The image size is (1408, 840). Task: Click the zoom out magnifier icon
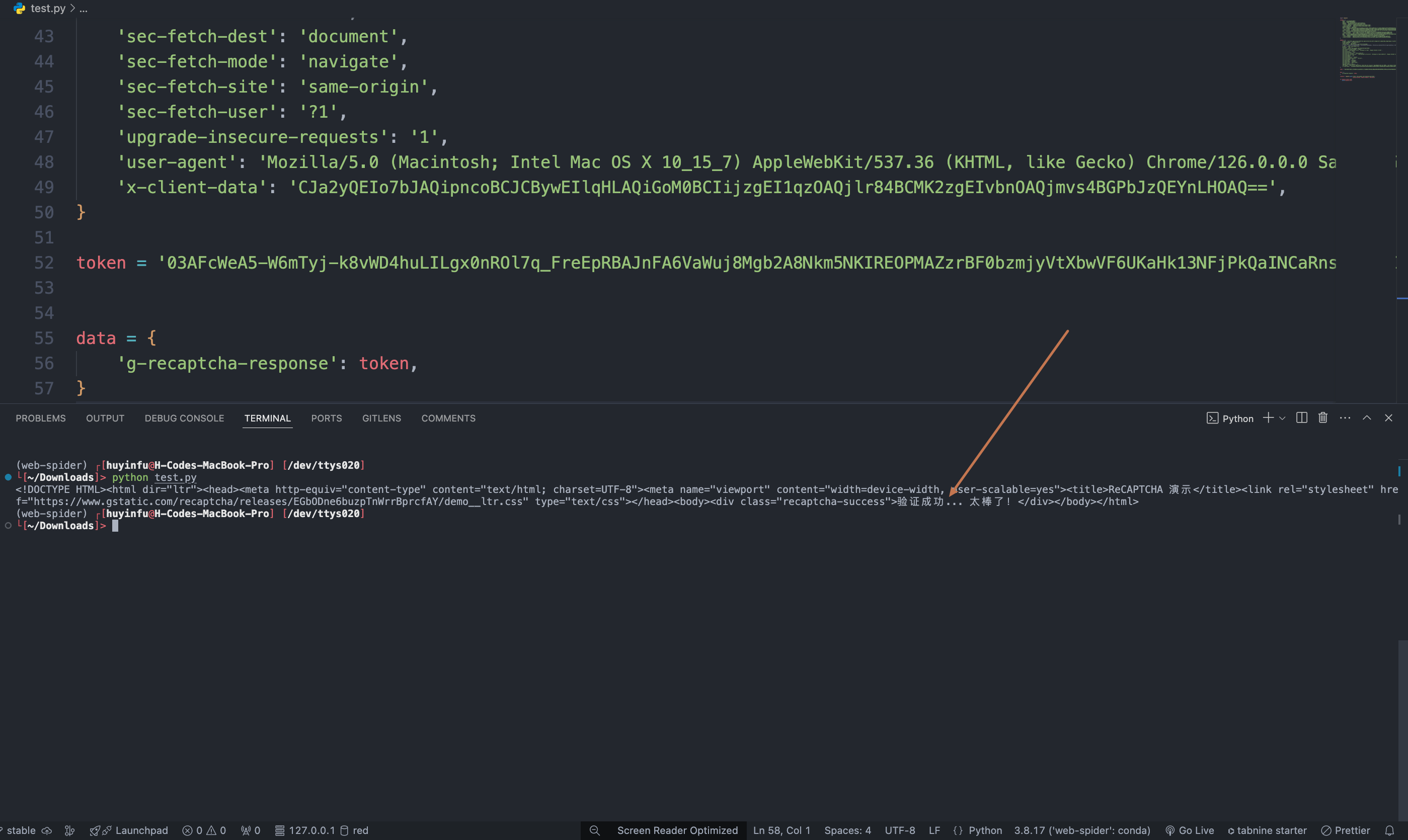594,830
